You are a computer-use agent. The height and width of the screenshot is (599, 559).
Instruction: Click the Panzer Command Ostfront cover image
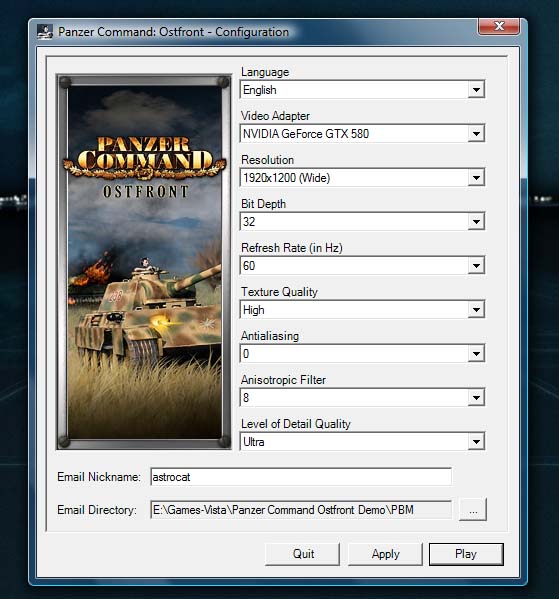pos(144,262)
